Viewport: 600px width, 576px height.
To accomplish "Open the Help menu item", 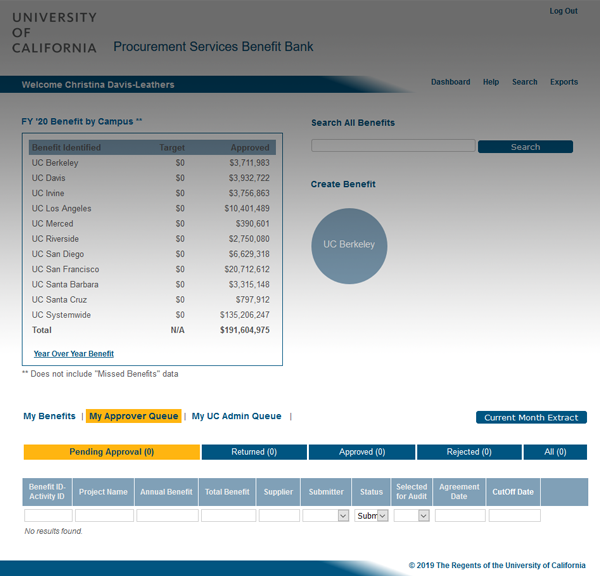I will pos(491,82).
